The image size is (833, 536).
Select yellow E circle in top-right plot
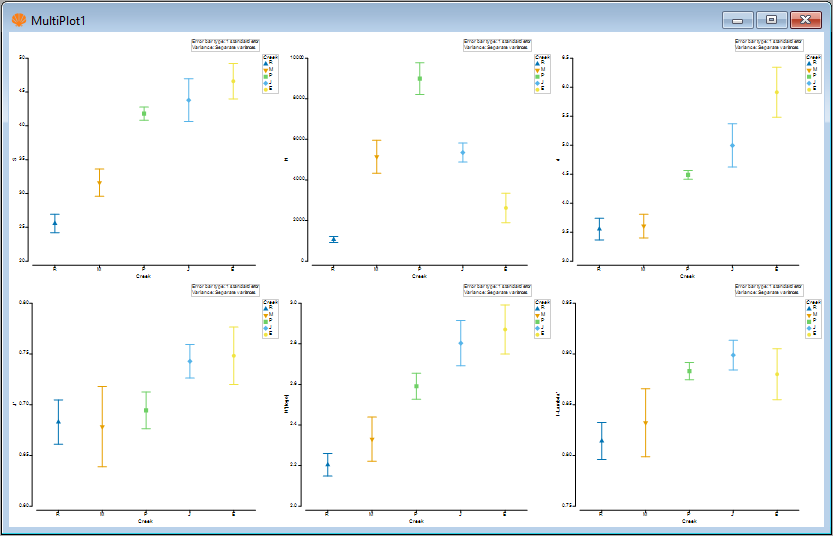click(777, 92)
